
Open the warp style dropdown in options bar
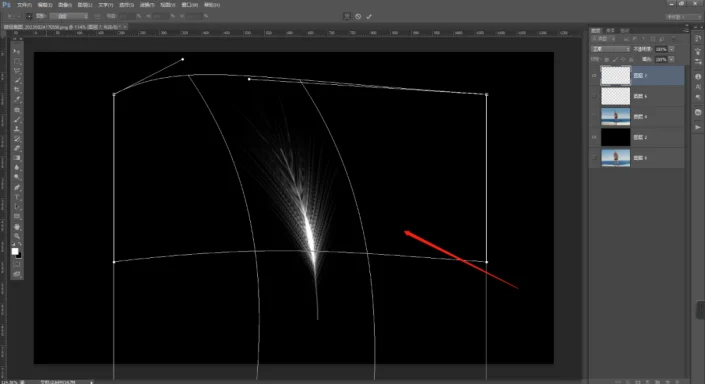pos(69,16)
